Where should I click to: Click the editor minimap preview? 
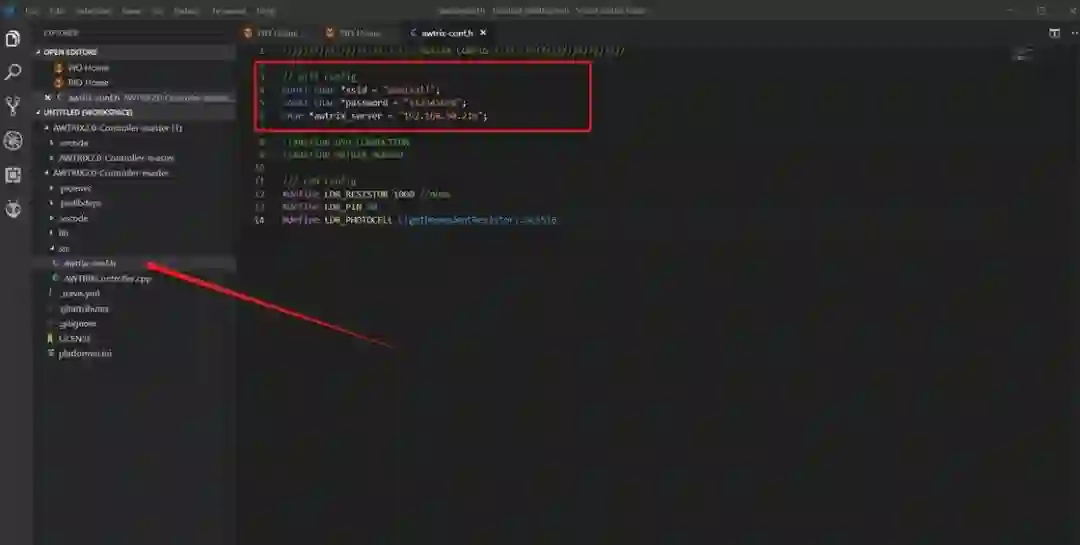tap(1025, 54)
